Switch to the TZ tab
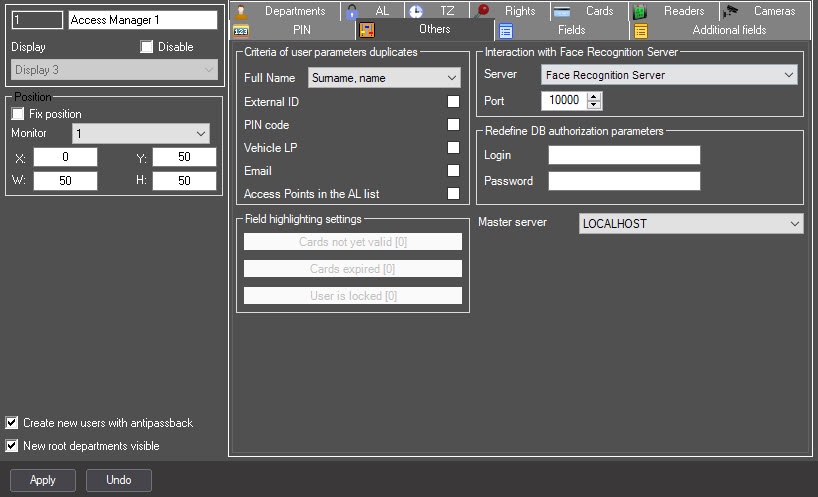Screen dimensions: 818x497 [x=437, y=11]
